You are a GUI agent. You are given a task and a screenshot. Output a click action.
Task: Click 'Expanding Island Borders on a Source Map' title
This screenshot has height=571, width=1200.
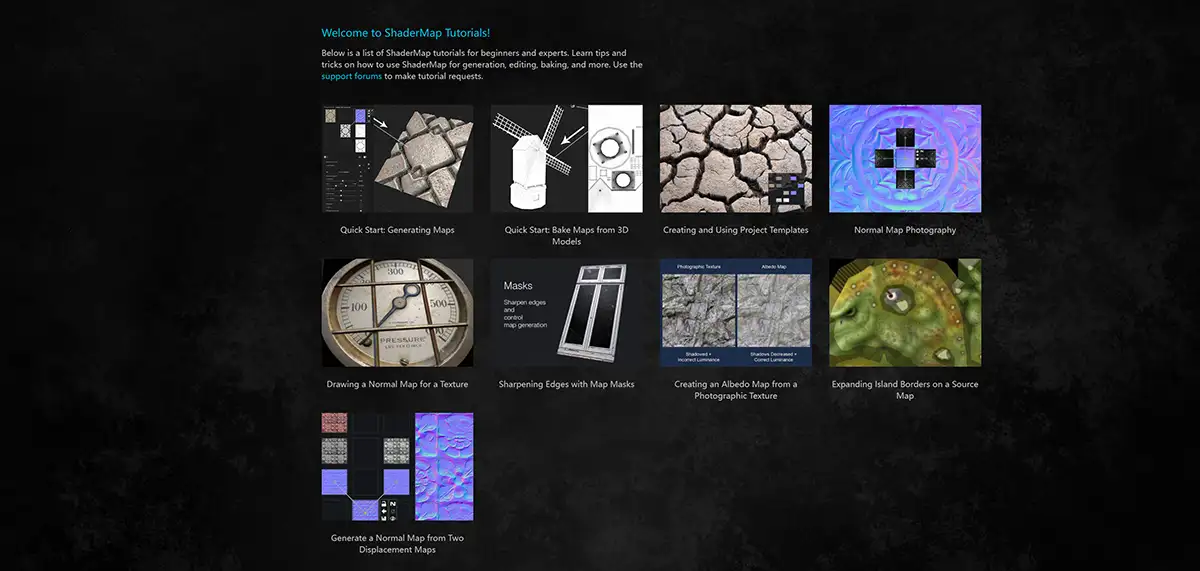click(905, 390)
